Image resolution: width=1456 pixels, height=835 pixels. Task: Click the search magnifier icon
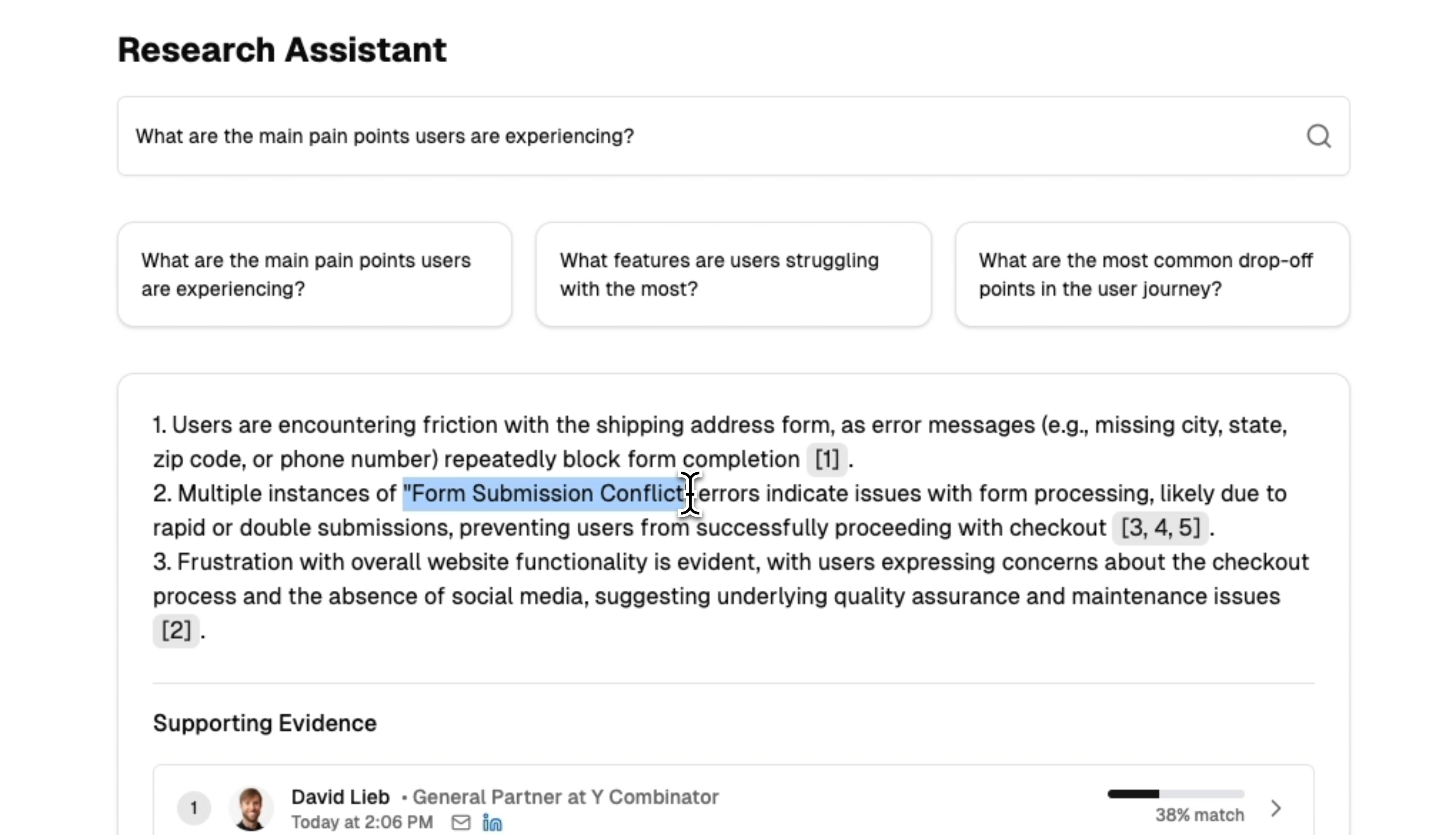click(x=1318, y=136)
